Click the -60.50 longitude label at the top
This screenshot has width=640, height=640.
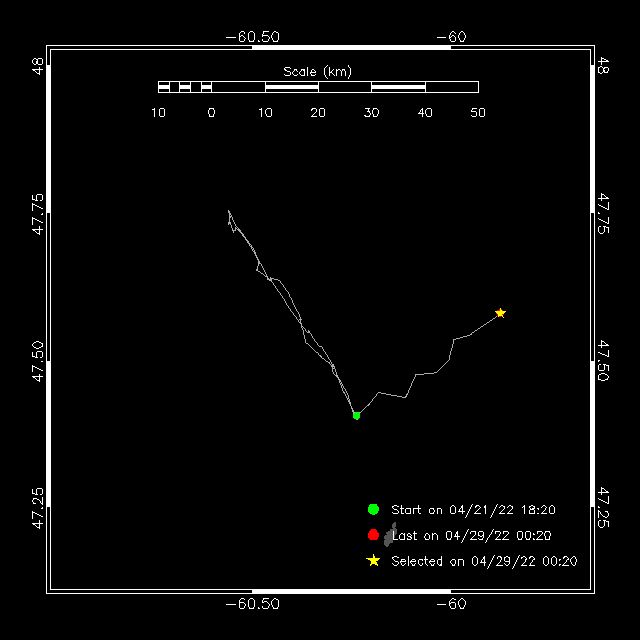click(x=252, y=37)
